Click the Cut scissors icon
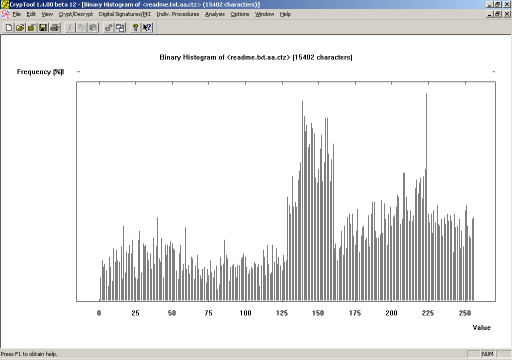512x360 pixels. (70, 27)
